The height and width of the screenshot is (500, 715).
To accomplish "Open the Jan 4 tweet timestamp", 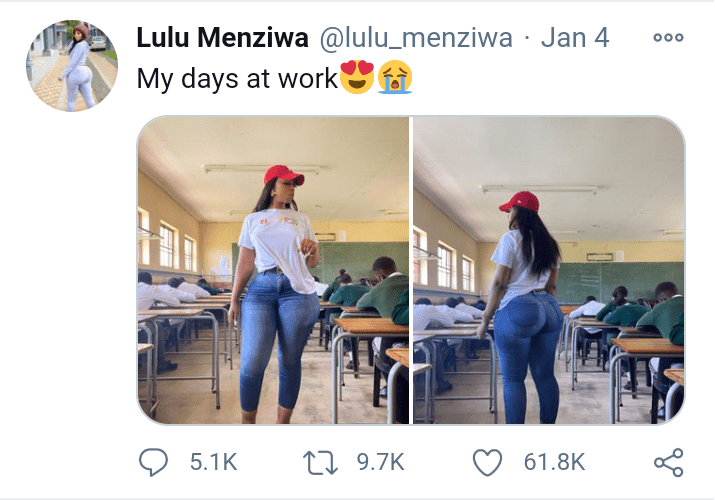I will click(x=575, y=37).
